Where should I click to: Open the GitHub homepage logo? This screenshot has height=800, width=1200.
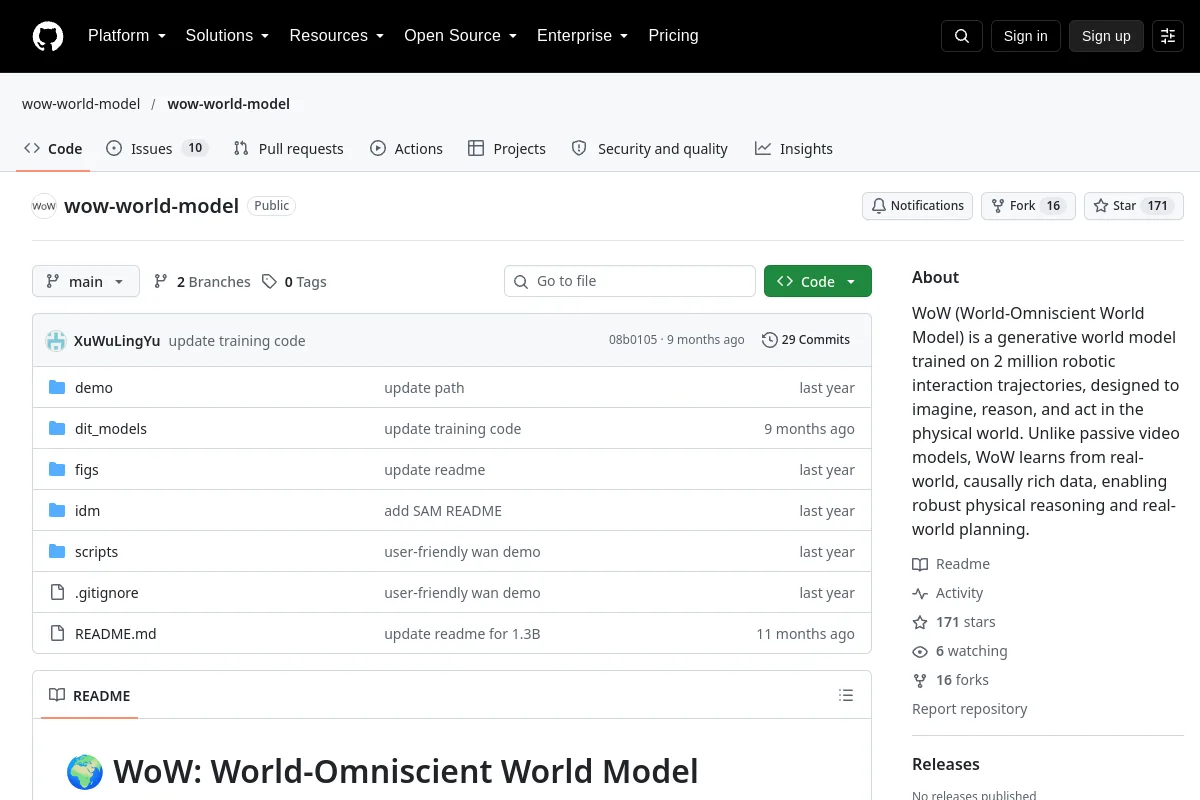[x=48, y=36]
